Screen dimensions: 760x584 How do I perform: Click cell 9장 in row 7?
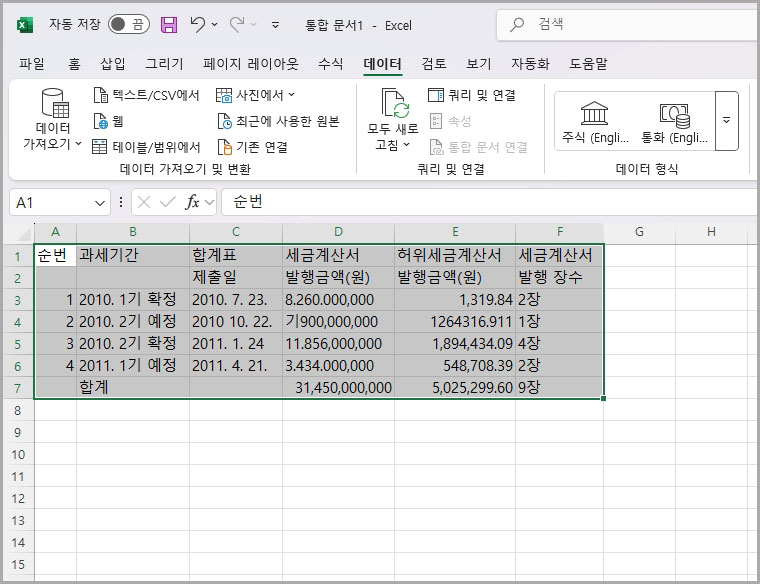[559, 388]
